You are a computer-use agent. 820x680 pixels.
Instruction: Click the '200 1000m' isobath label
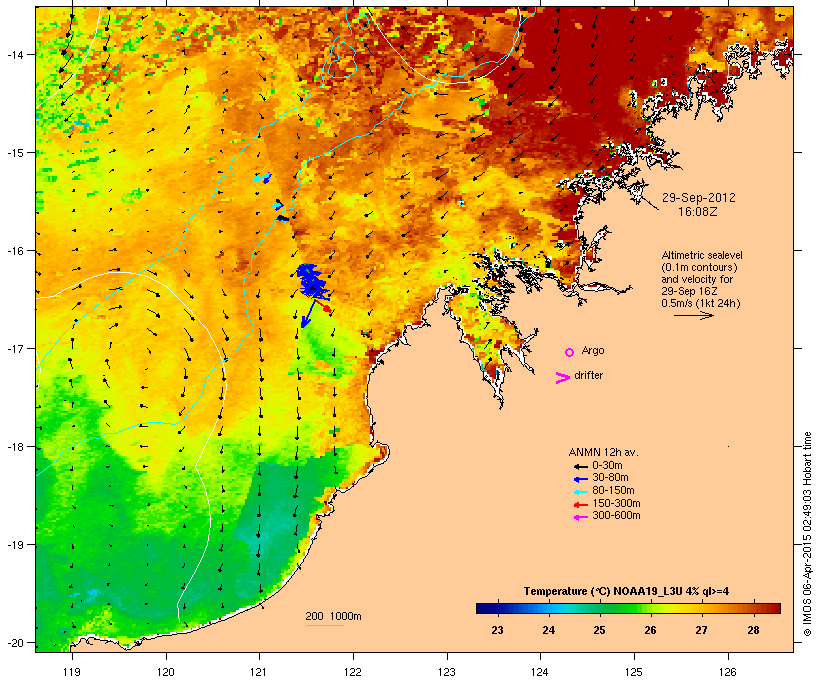[x=333, y=616]
